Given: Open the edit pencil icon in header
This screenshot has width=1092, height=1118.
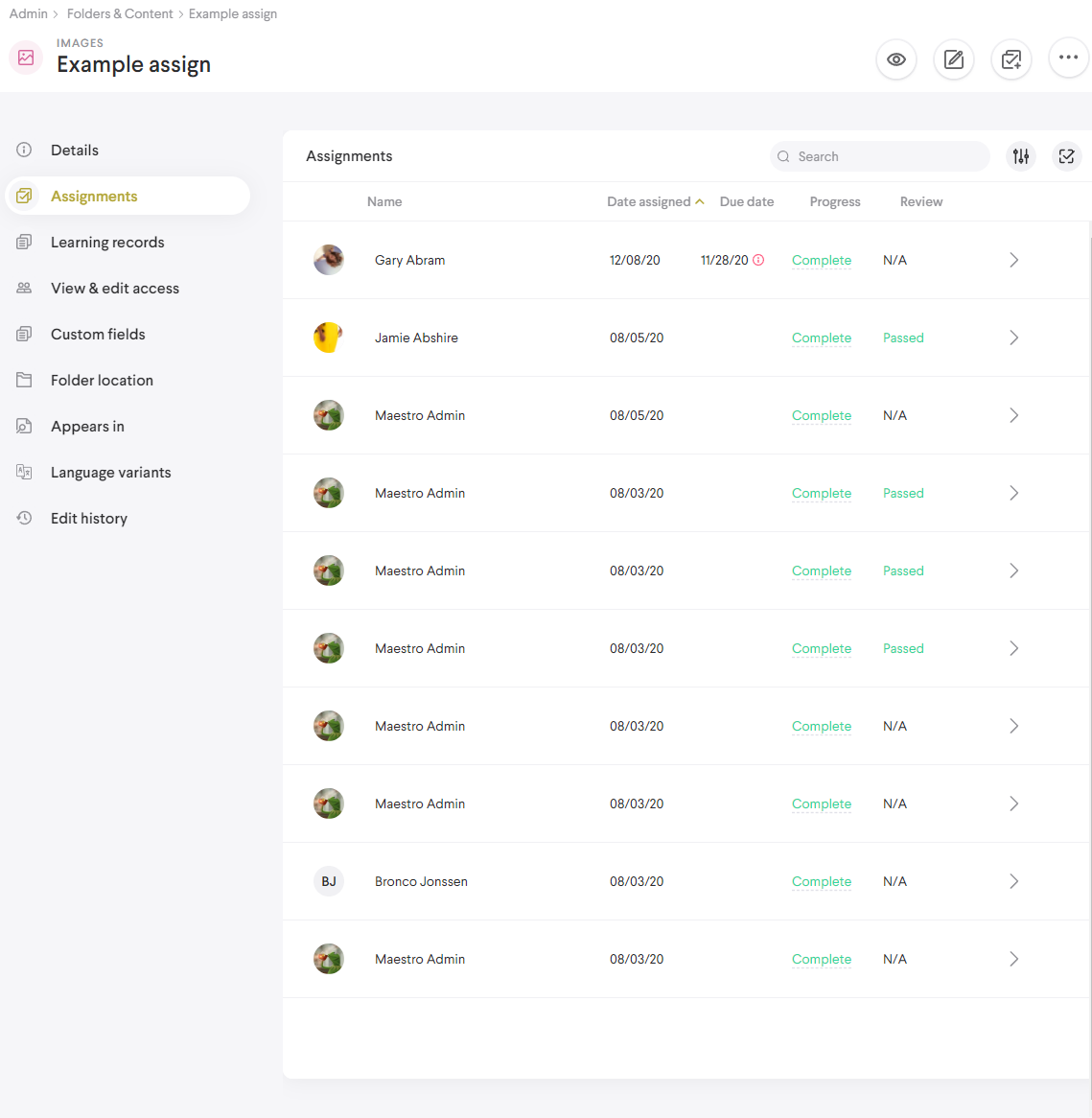Looking at the screenshot, I should (954, 59).
